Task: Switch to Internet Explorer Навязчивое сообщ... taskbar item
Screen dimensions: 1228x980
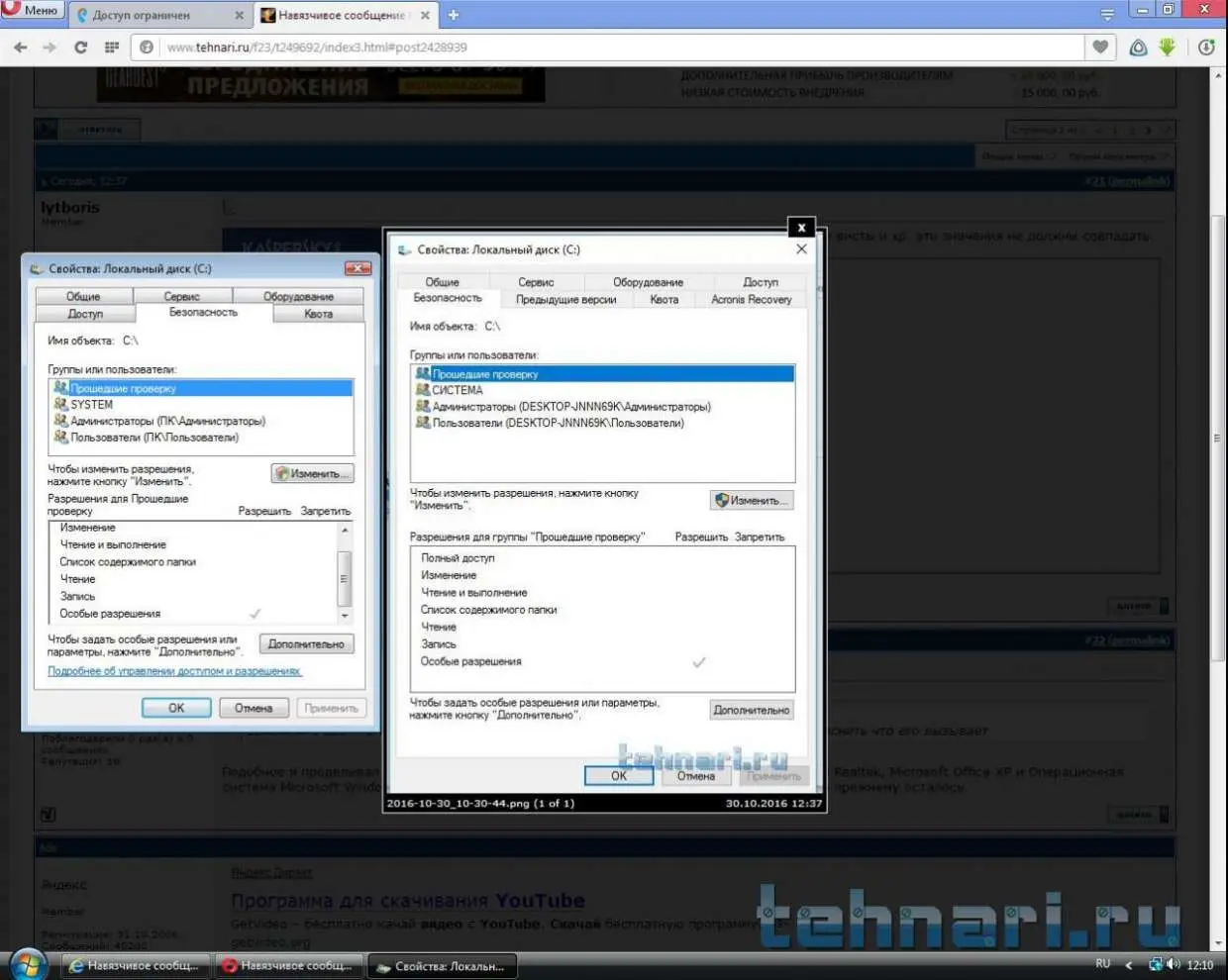Action: pos(137,966)
